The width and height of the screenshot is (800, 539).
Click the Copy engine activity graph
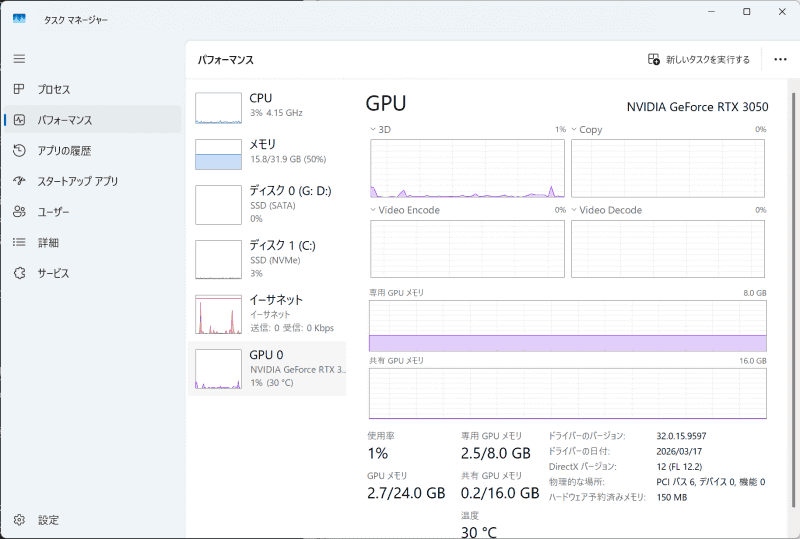(668, 168)
